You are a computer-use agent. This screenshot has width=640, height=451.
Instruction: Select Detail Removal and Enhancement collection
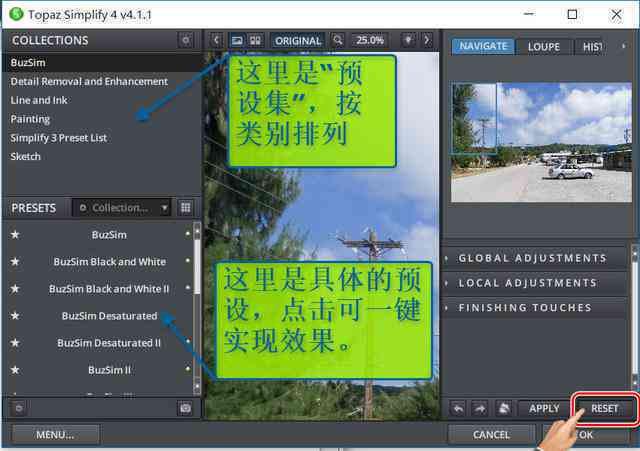(102, 81)
